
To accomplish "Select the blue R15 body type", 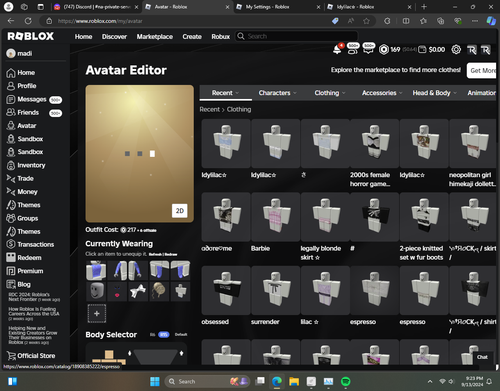I will pos(164,335).
